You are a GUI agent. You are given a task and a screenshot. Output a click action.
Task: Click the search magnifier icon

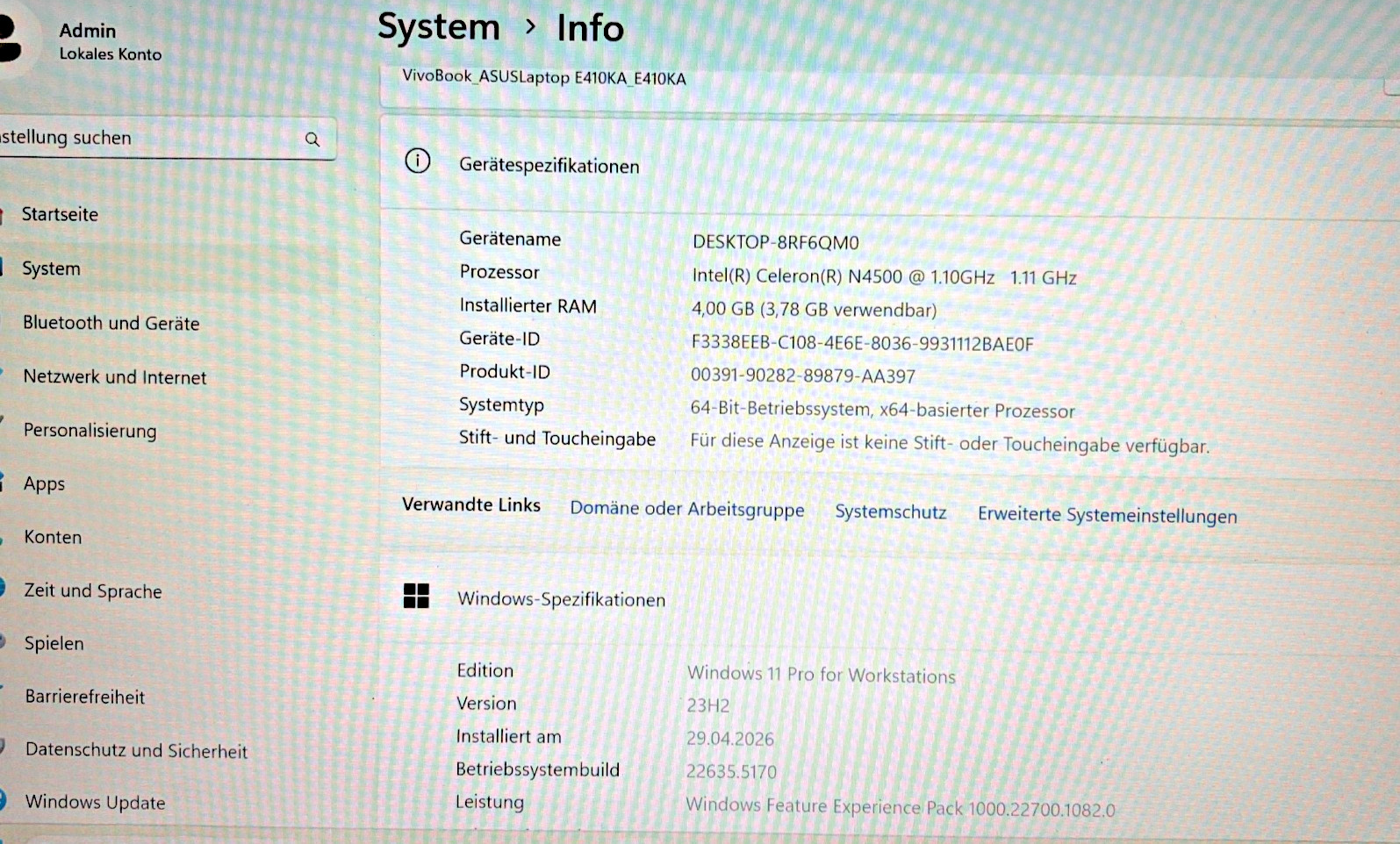point(312,139)
